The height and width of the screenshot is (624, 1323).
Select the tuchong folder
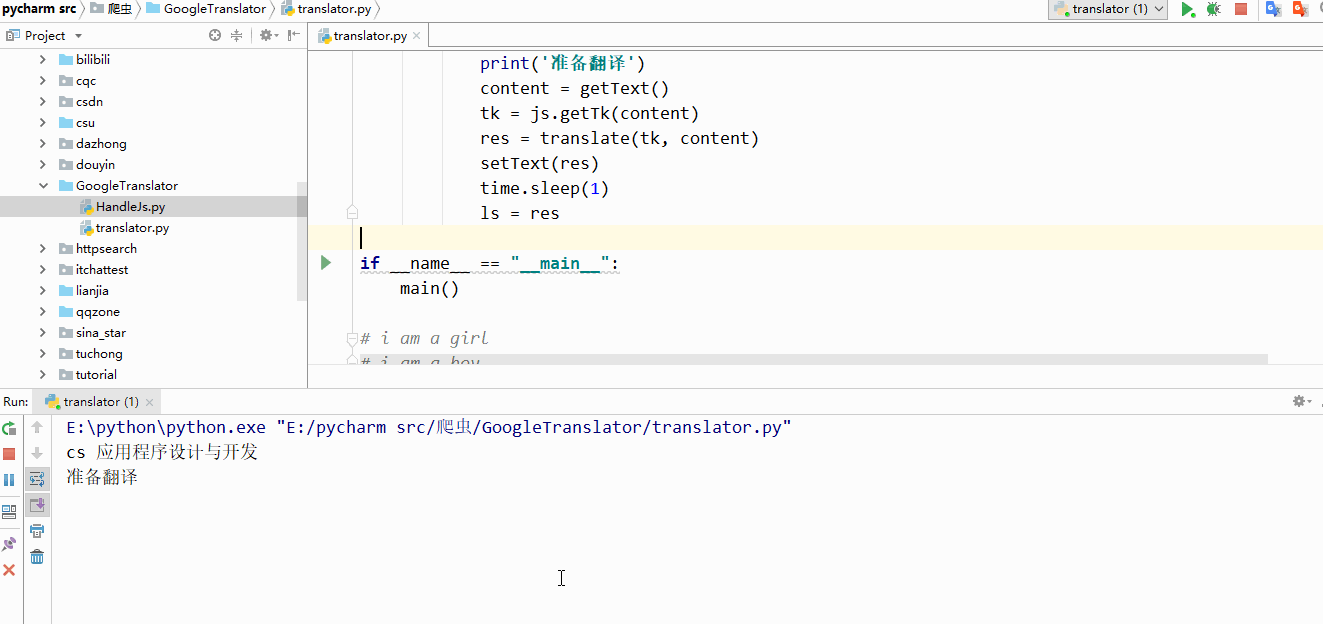coord(99,354)
